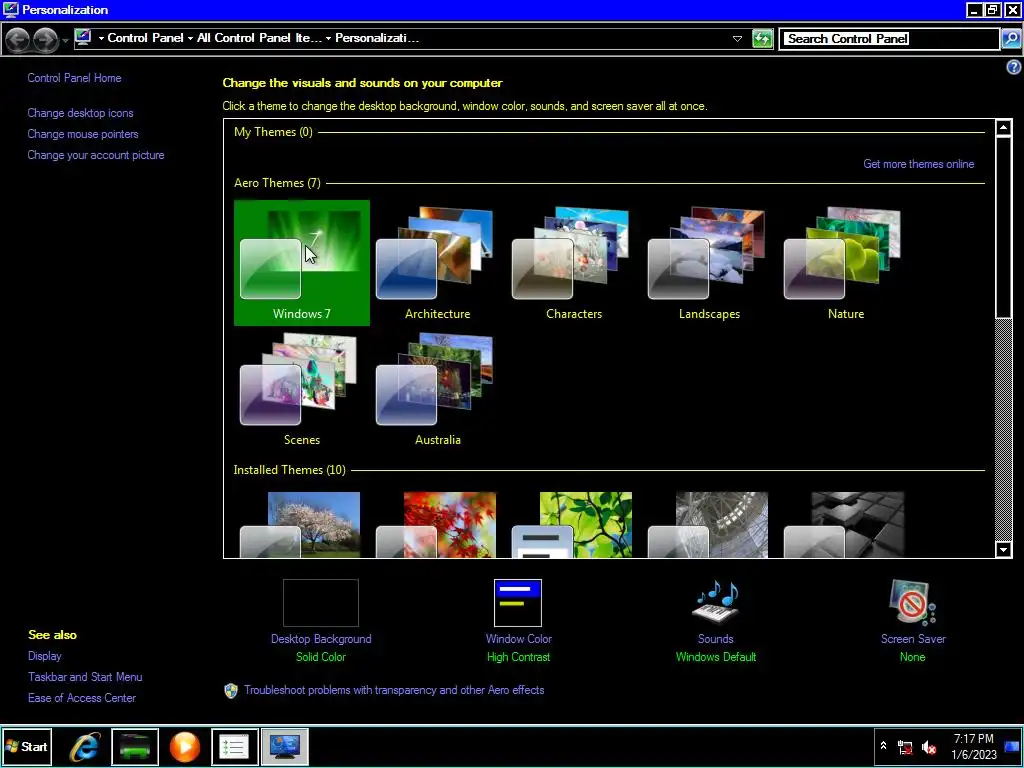Screen dimensions: 1024x768
Task: Pick the installed cherry tree theme
Action: 302,525
